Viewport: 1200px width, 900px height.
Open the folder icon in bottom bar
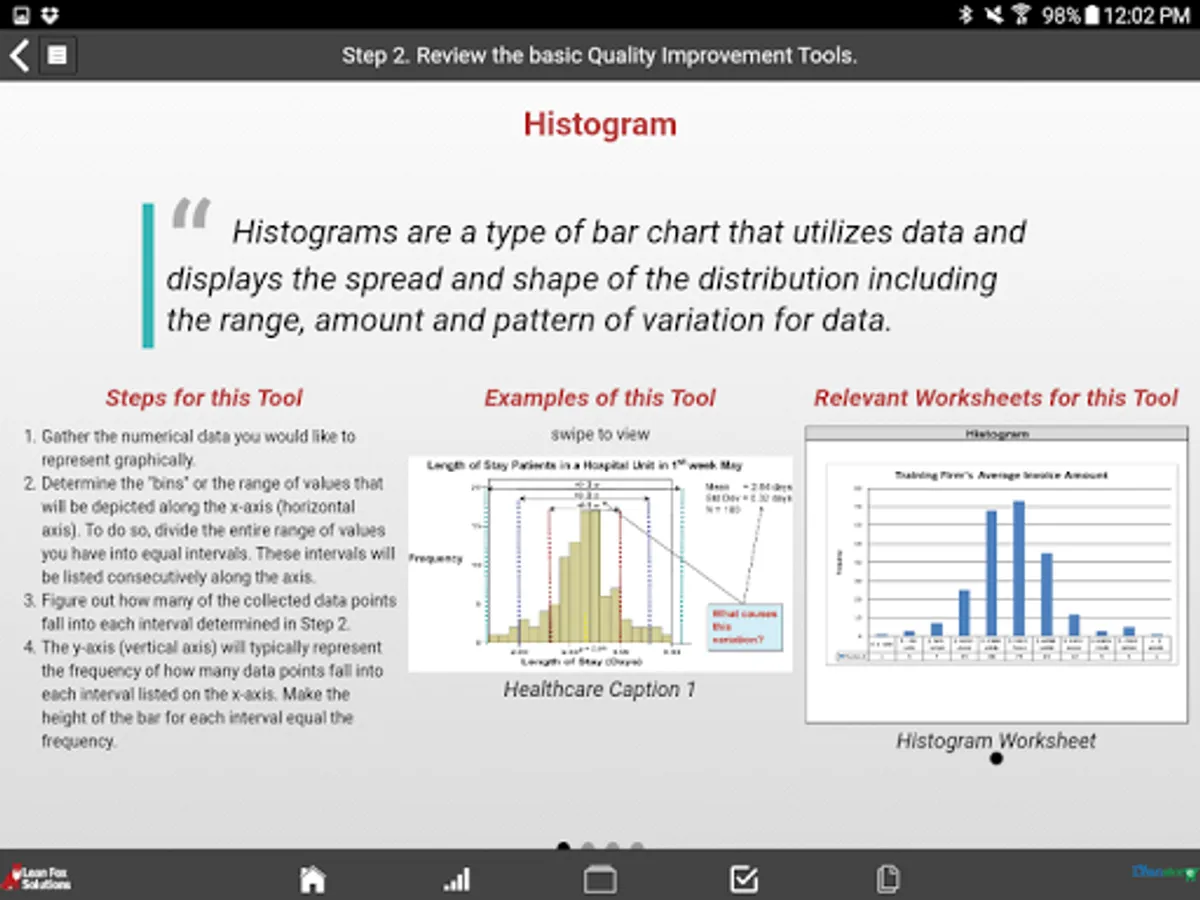click(600, 879)
